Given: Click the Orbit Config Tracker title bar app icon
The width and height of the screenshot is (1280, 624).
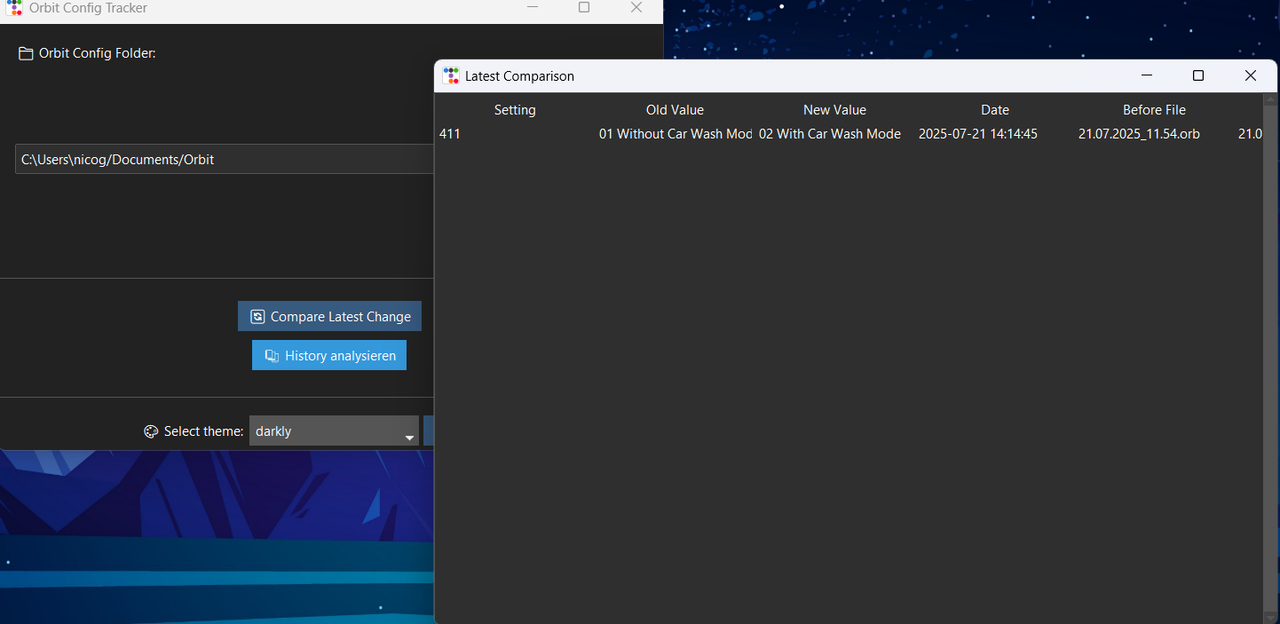Looking at the screenshot, I should pyautogui.click(x=14, y=8).
